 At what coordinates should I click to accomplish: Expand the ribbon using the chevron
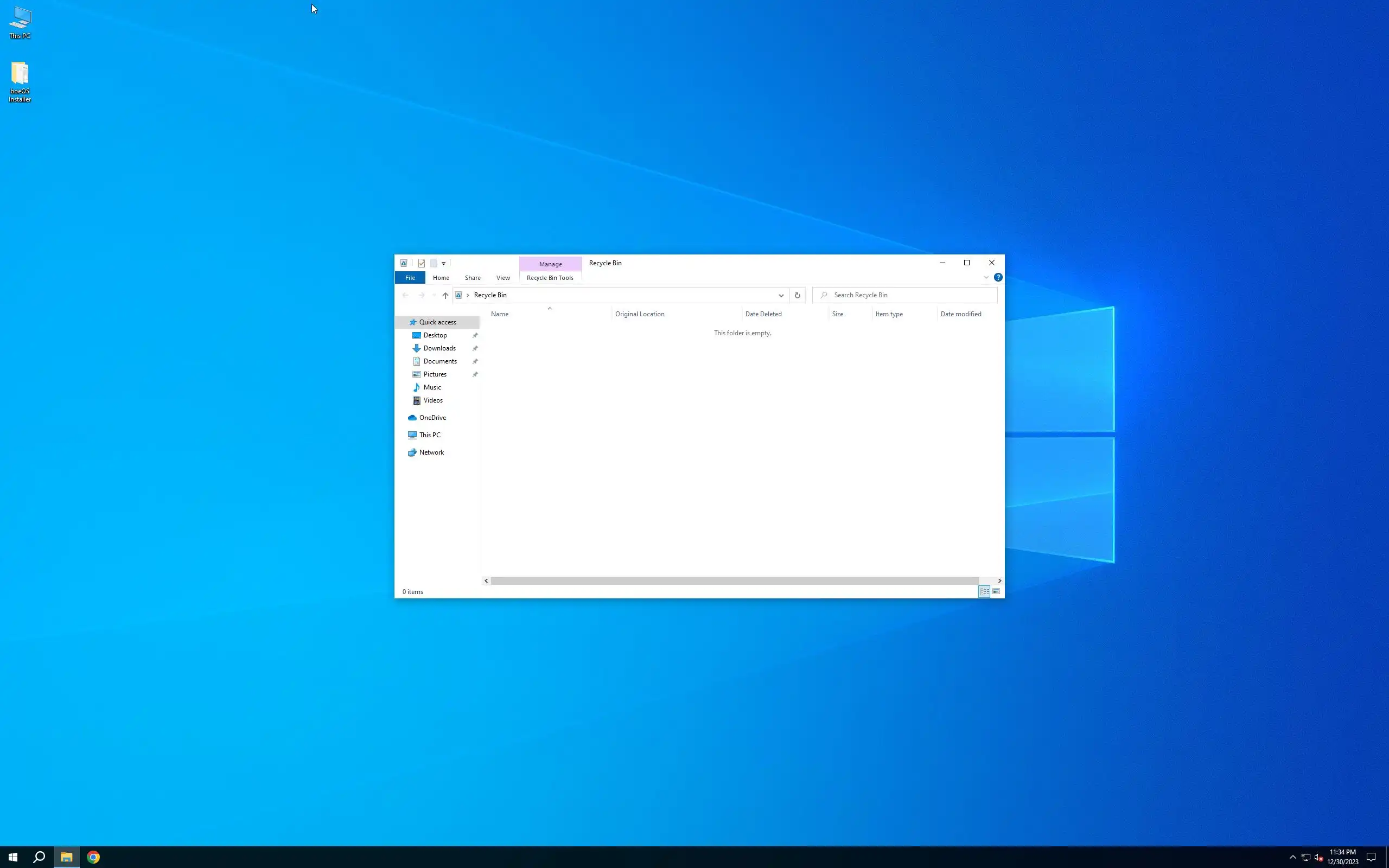pos(986,277)
